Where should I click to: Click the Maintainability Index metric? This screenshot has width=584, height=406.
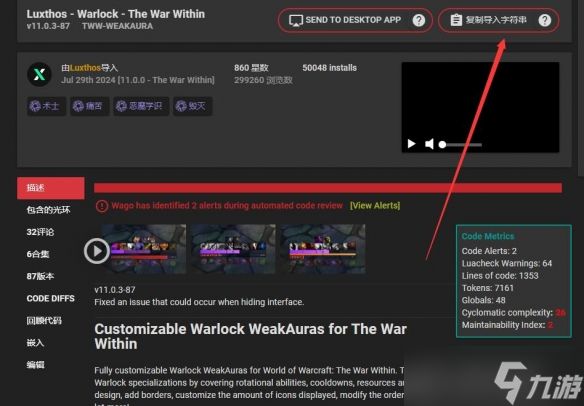tap(507, 325)
